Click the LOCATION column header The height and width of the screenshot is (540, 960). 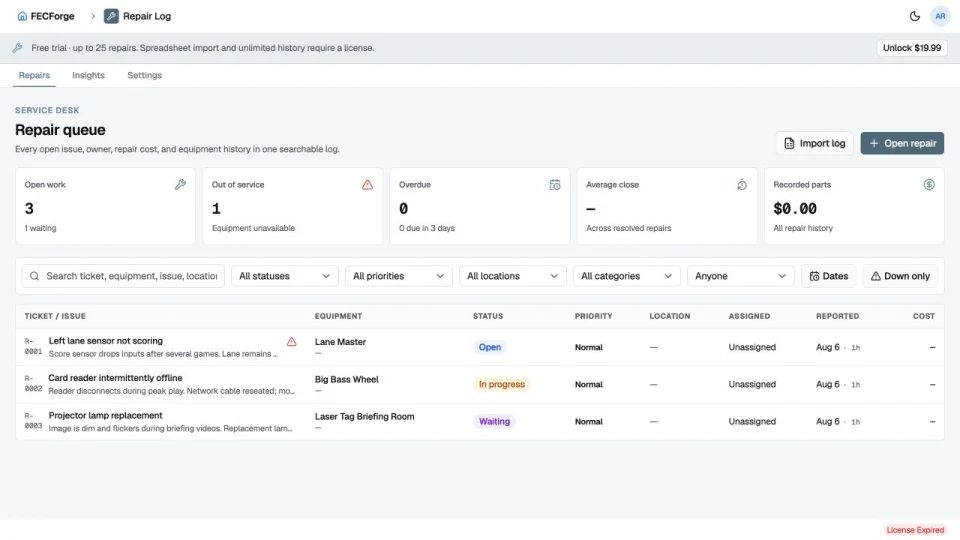670,317
